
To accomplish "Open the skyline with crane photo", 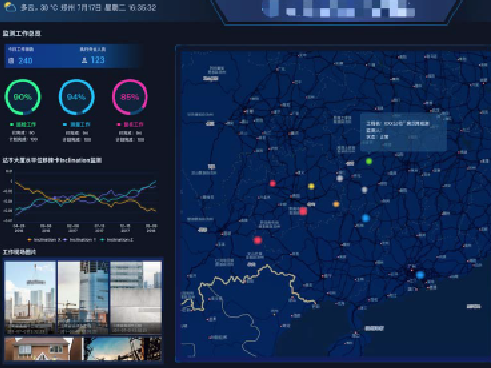I will tap(30, 298).
